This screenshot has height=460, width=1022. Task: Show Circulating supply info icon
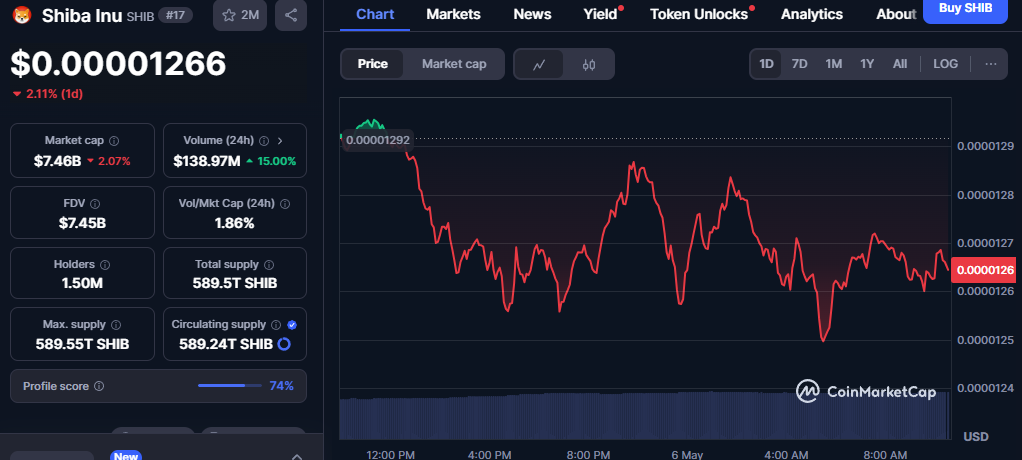[x=276, y=324]
